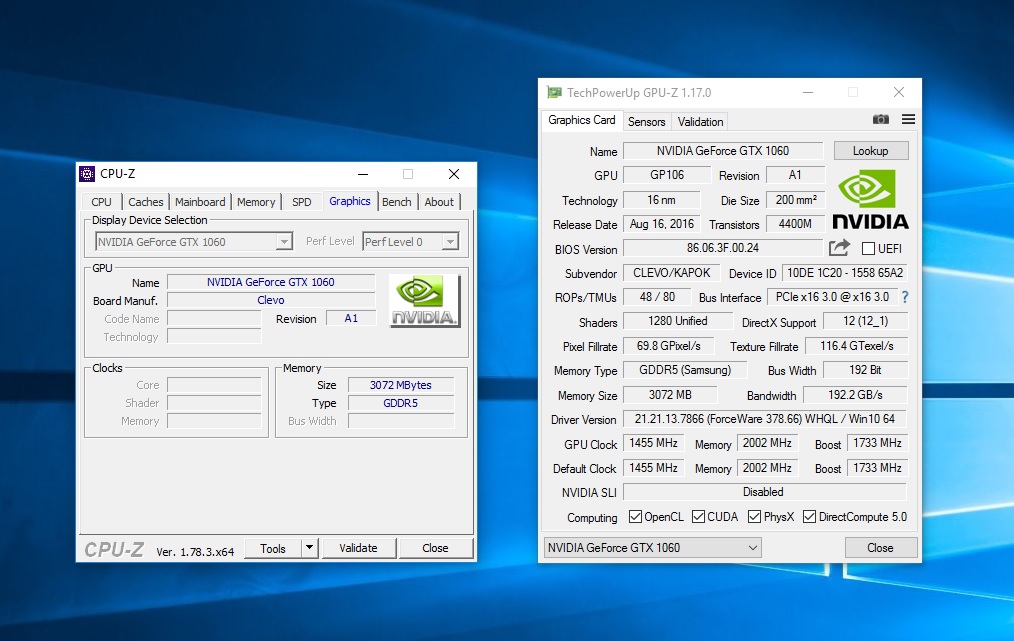Click the GPU-Z screenshot camera icon

pyautogui.click(x=881, y=120)
